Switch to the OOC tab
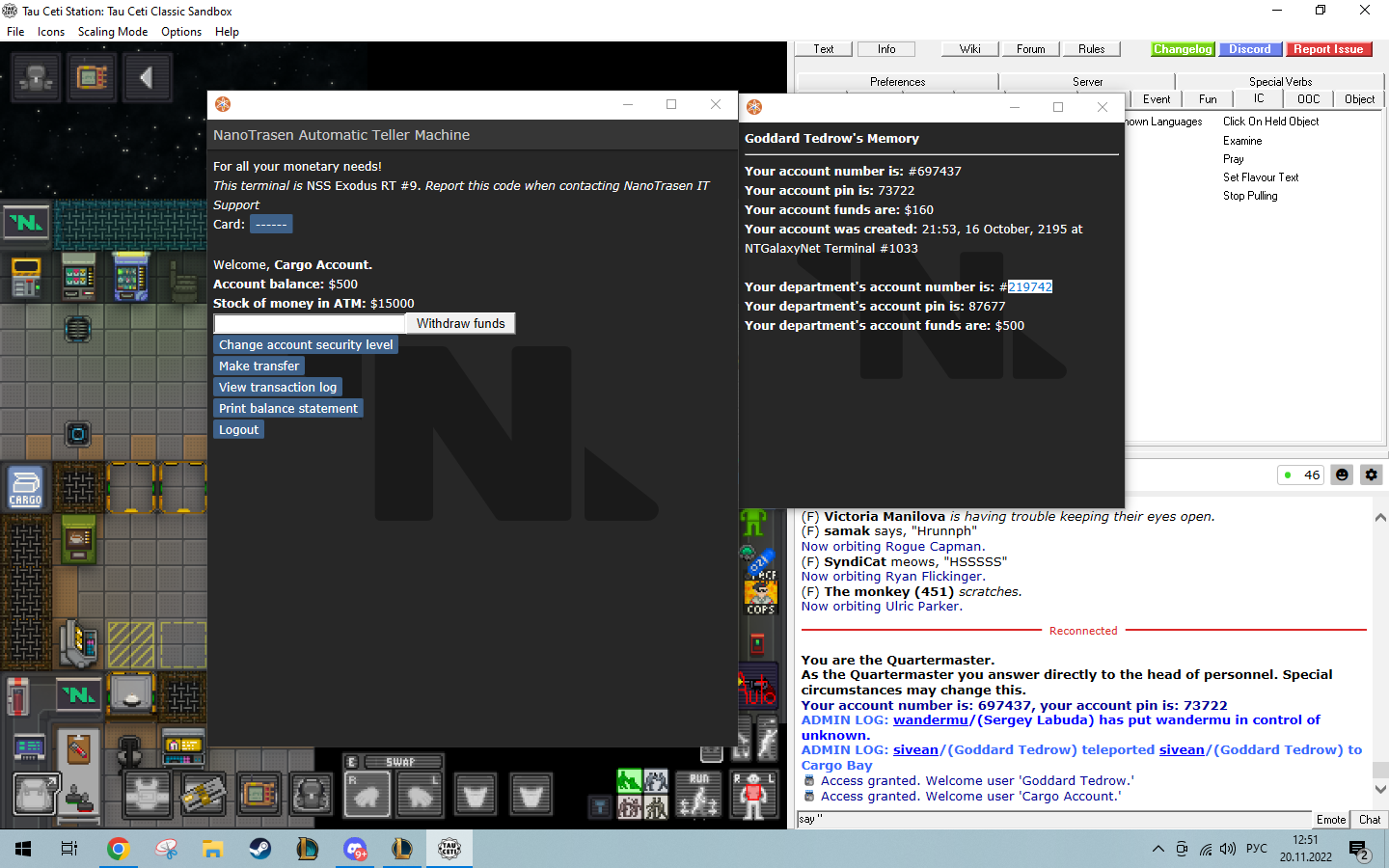The image size is (1389, 868). coord(1308,99)
